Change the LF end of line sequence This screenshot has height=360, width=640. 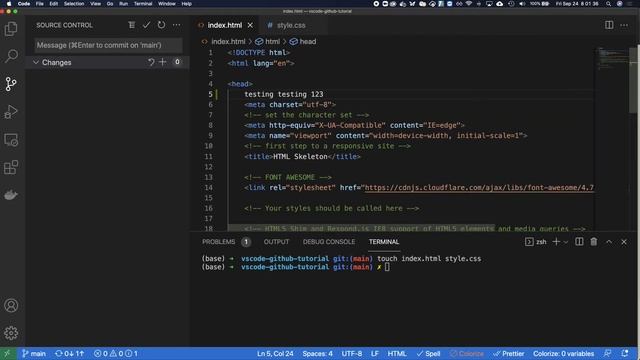click(x=375, y=353)
